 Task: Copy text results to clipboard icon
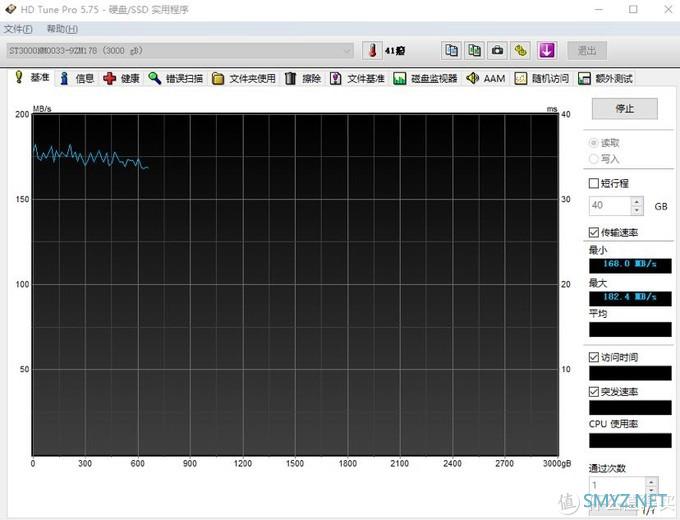pos(451,51)
